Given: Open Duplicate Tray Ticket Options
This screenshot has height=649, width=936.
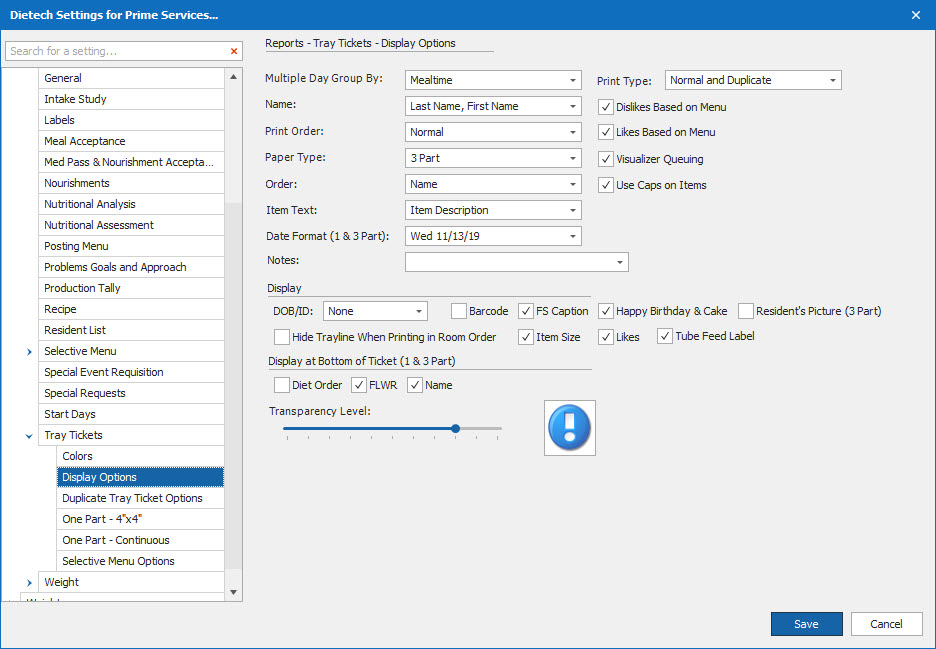Looking at the screenshot, I should [140, 498].
